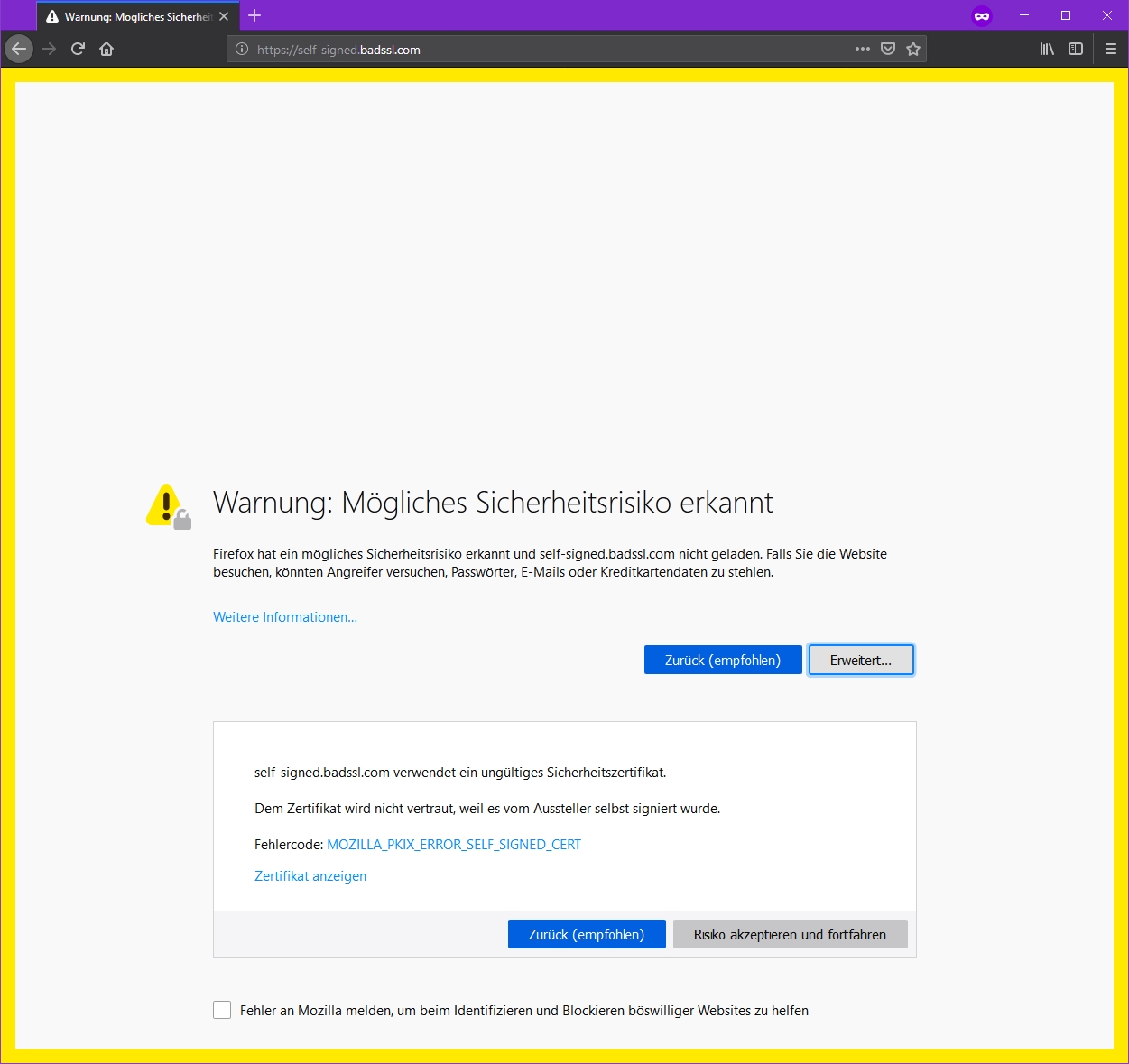Open a new tab with plus button

coord(254,15)
